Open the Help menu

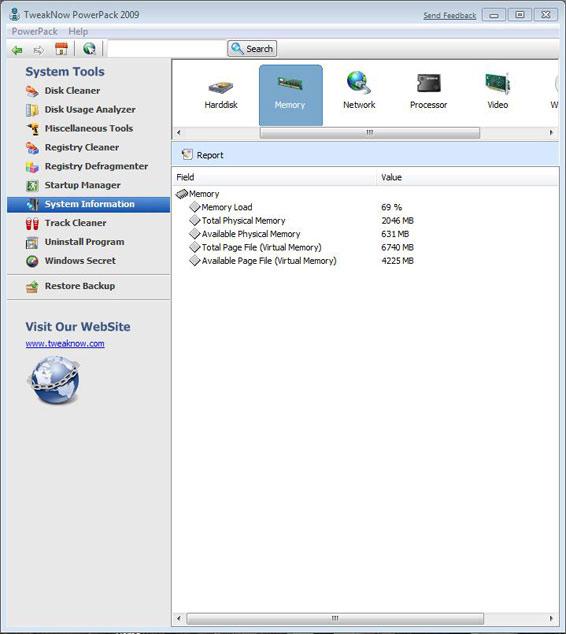tap(78, 32)
